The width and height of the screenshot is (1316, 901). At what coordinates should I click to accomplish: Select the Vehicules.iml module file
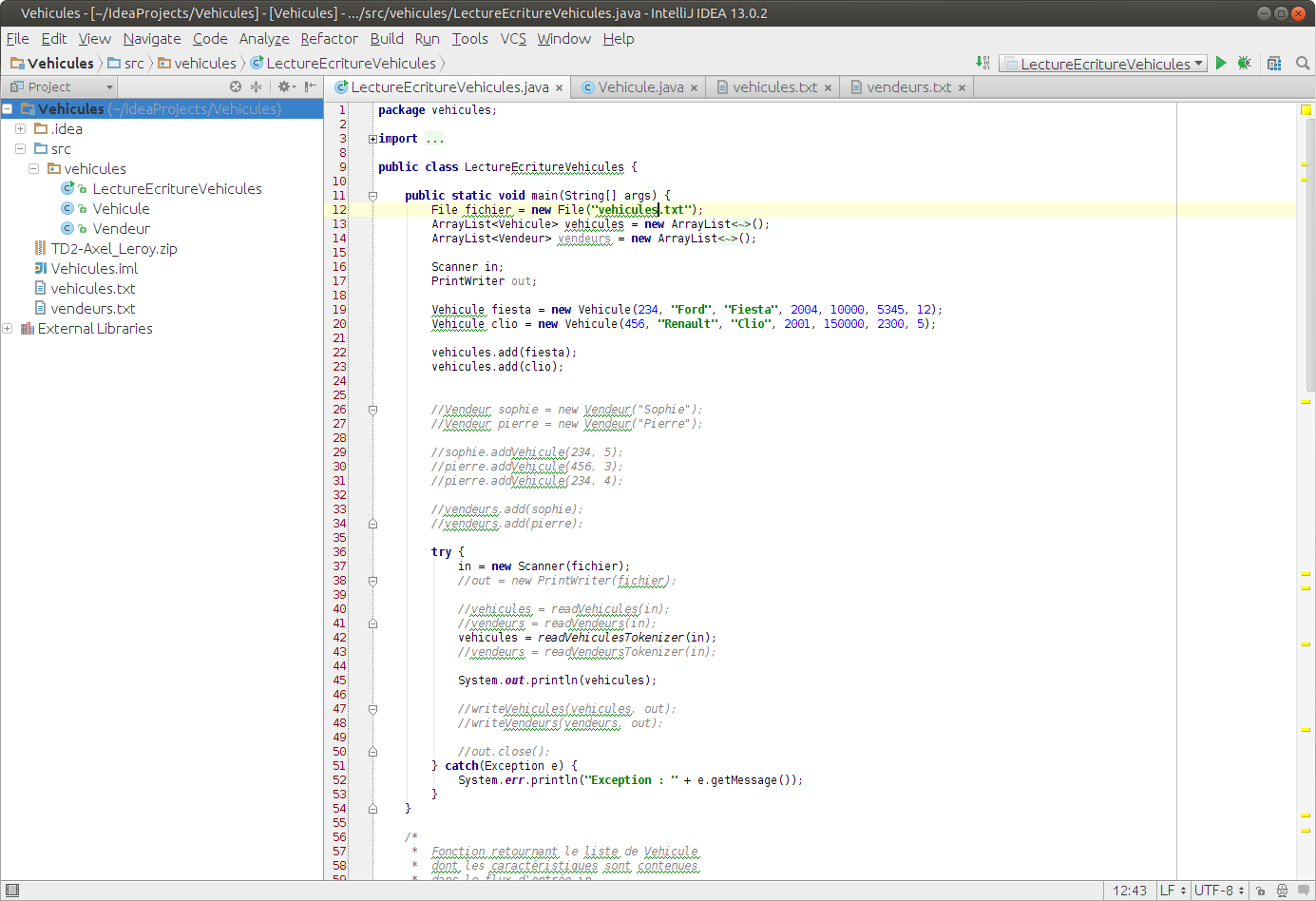coord(94,268)
